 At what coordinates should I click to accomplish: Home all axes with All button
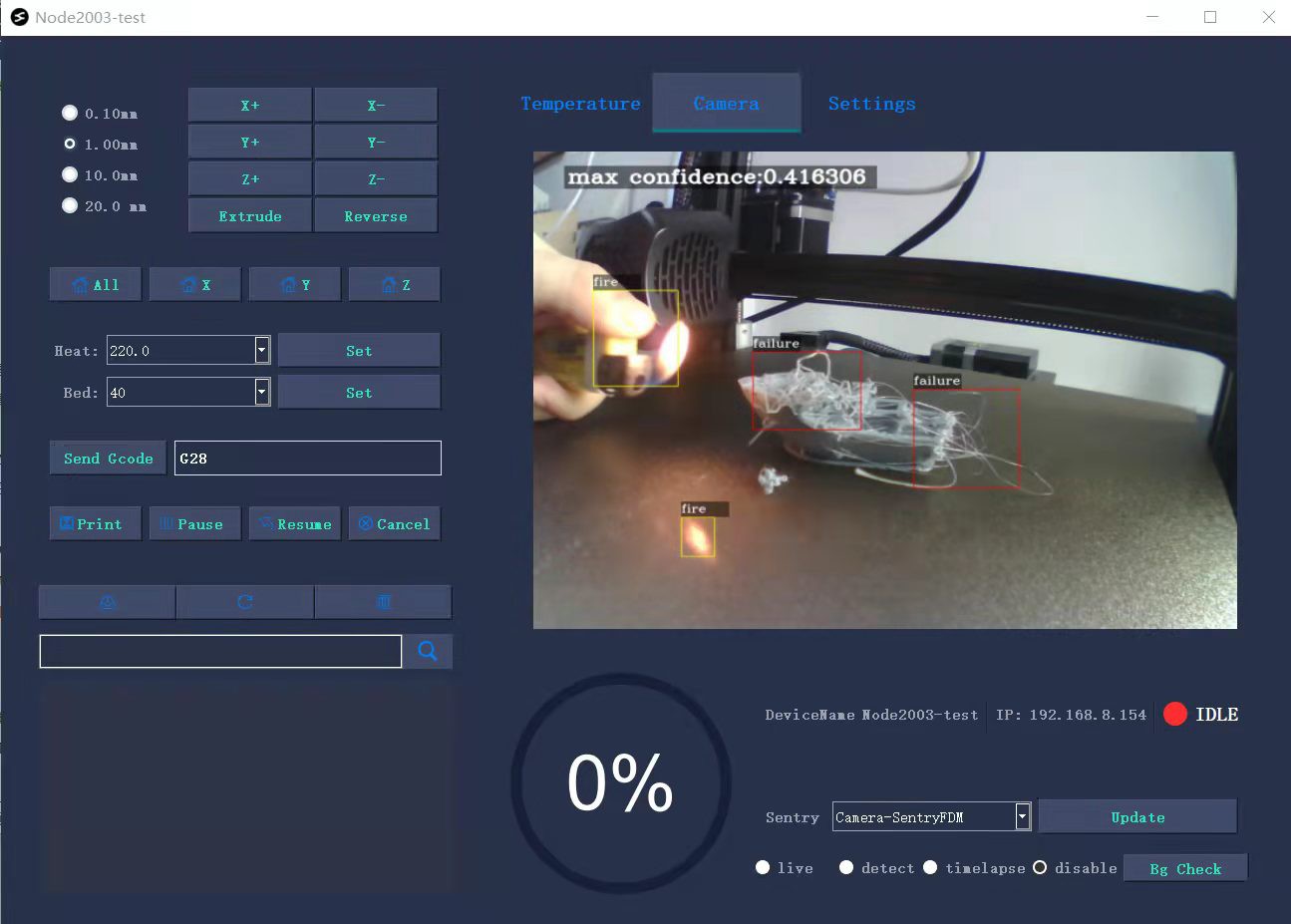[x=96, y=285]
